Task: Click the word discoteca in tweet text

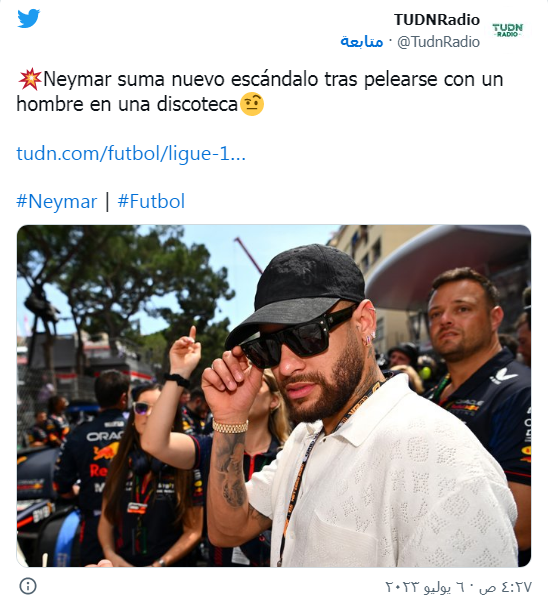Action: [197, 104]
